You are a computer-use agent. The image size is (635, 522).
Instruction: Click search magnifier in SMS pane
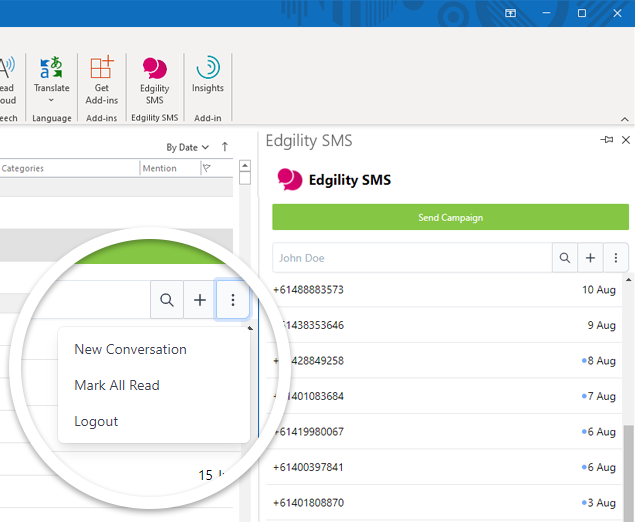point(565,258)
